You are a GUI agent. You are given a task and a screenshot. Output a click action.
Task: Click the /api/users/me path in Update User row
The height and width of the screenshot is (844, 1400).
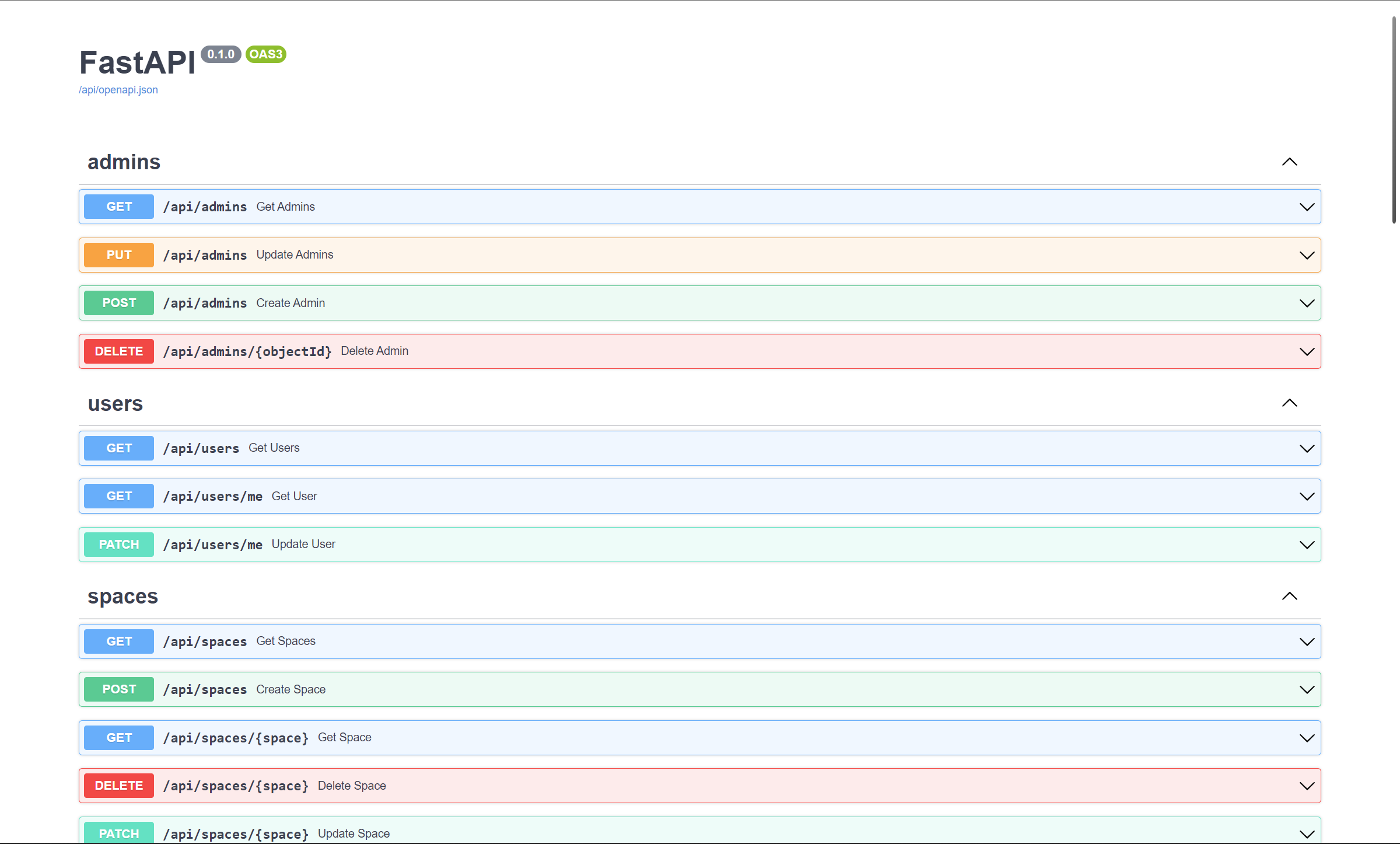(213, 545)
